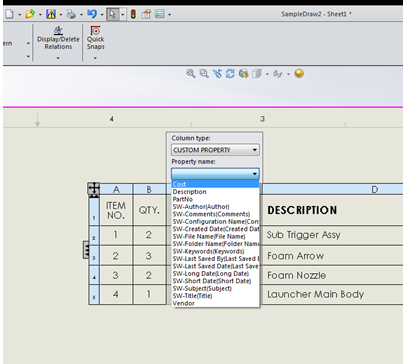Expand the Display/Delete Relations dropdown arrow
The image size is (405, 364).
[58, 58]
